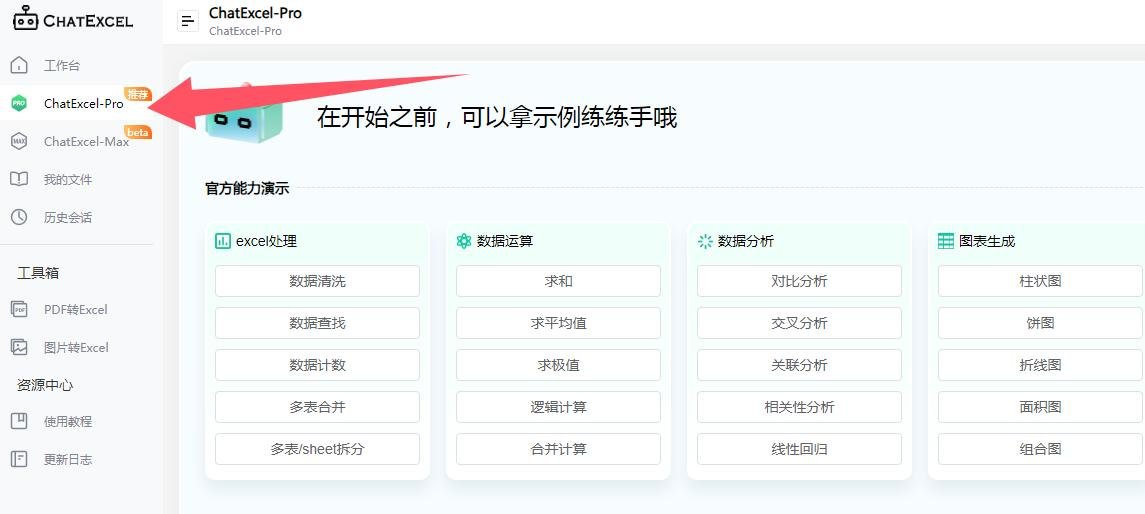
Task: Click the 官方能力演示 heading
Action: pos(247,188)
